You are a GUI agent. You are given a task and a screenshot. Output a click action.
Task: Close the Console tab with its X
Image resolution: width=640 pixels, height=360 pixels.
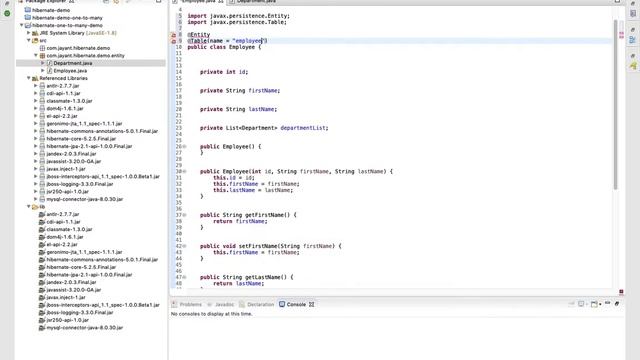click(311, 304)
